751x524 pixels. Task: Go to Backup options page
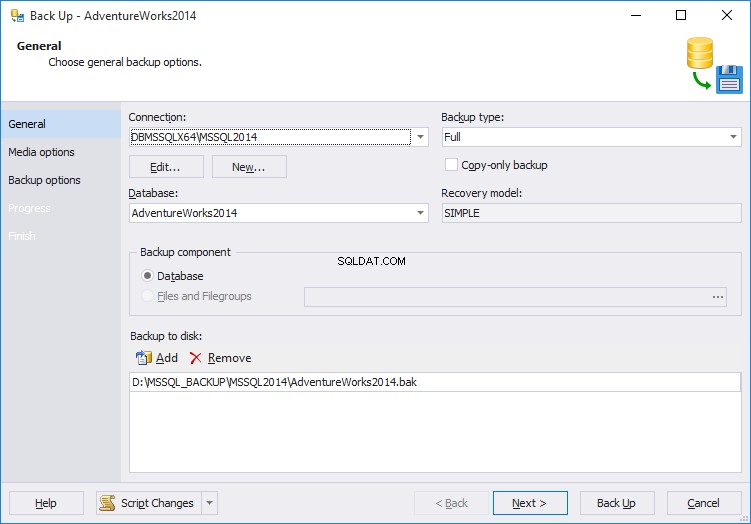click(45, 180)
